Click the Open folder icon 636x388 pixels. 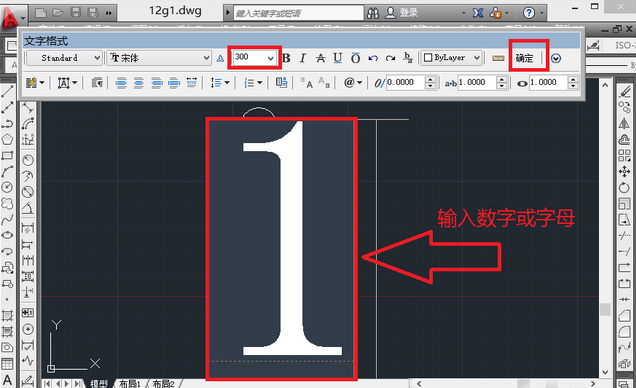pyautogui.click(x=58, y=13)
